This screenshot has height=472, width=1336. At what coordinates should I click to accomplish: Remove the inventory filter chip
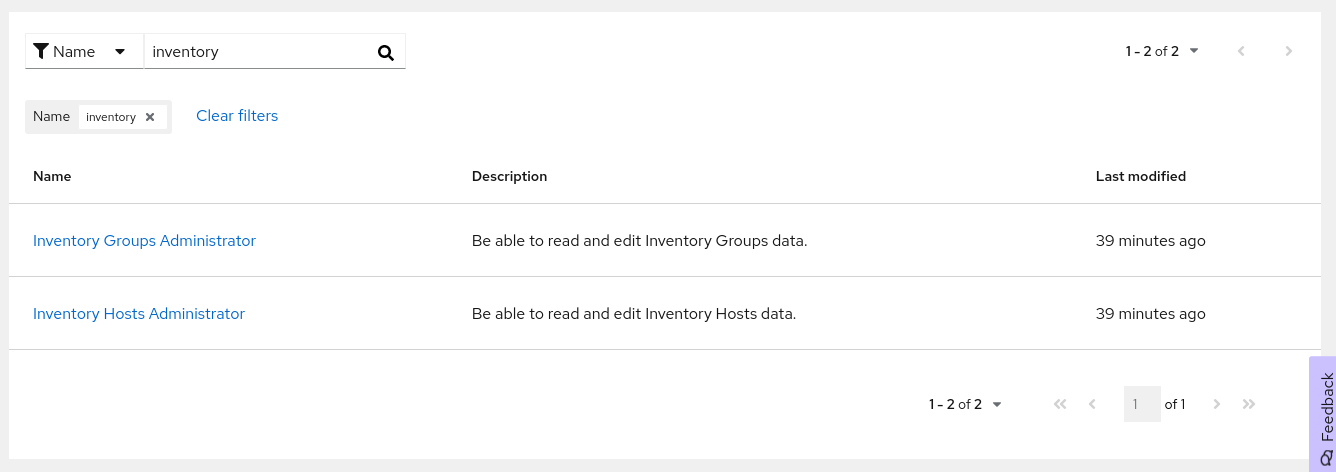[150, 117]
